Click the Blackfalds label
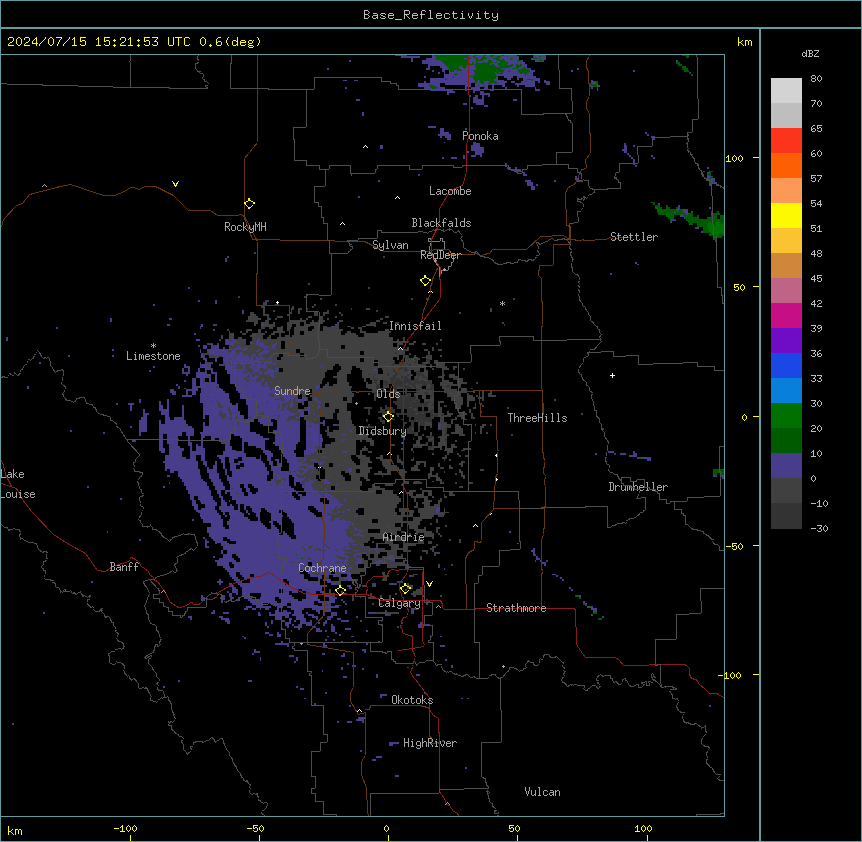This screenshot has width=862, height=842. point(441,223)
